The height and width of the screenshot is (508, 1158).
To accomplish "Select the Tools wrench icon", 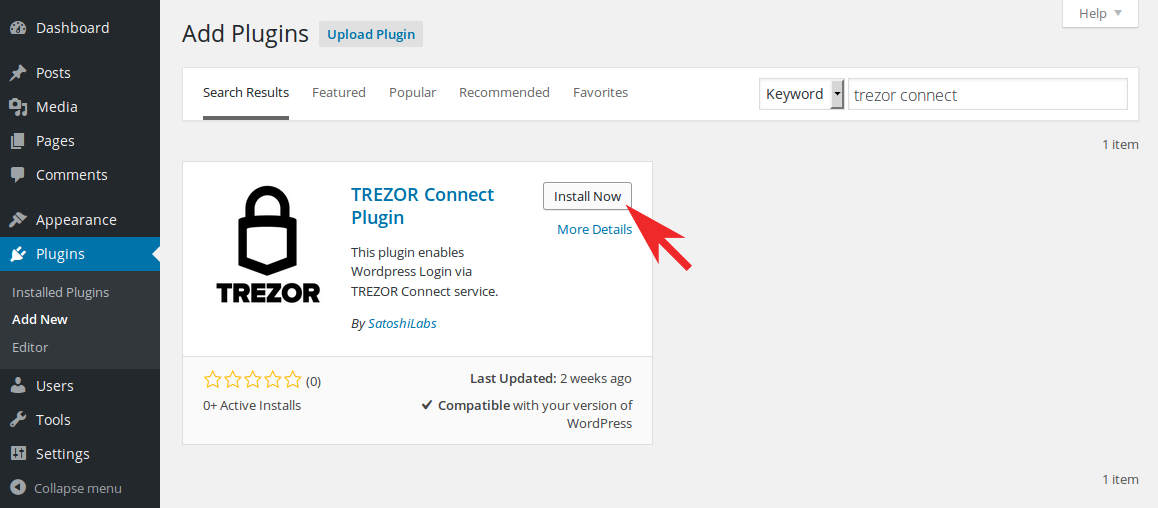I will pyautogui.click(x=18, y=420).
